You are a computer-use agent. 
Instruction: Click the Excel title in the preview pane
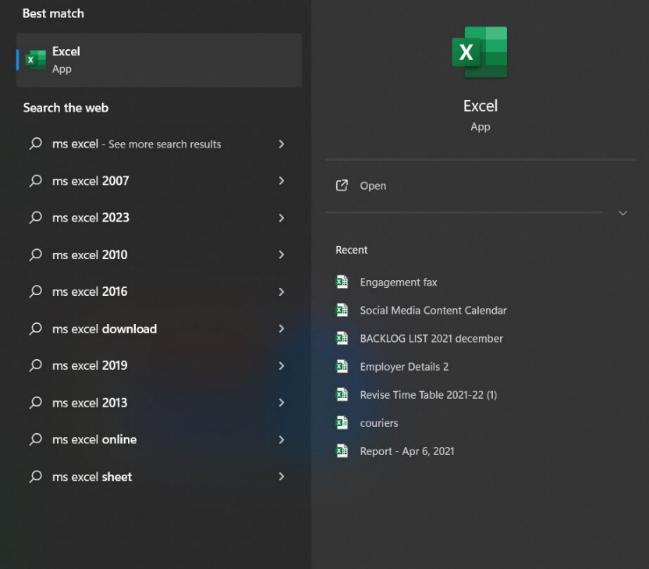[x=480, y=106]
